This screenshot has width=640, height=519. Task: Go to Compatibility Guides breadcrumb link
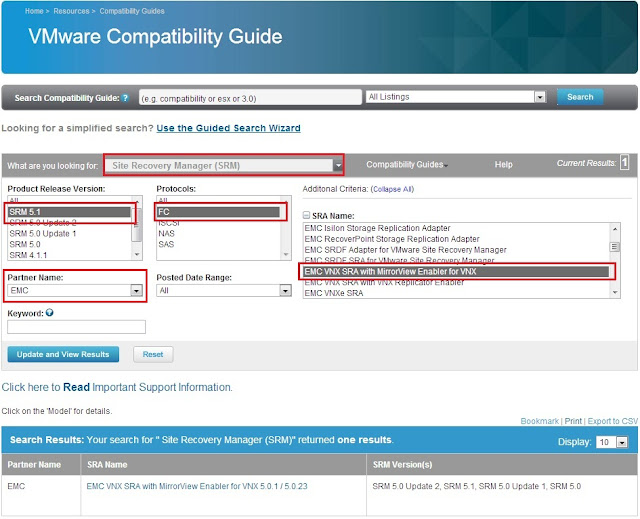pos(132,11)
